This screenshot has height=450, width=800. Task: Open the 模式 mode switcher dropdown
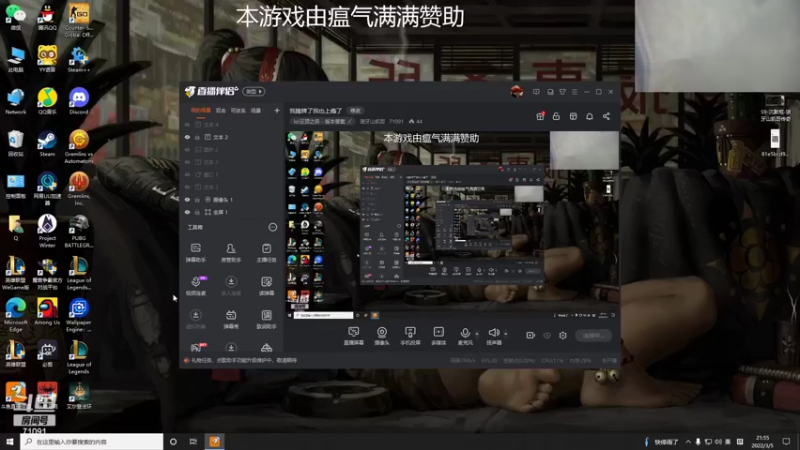point(254,91)
